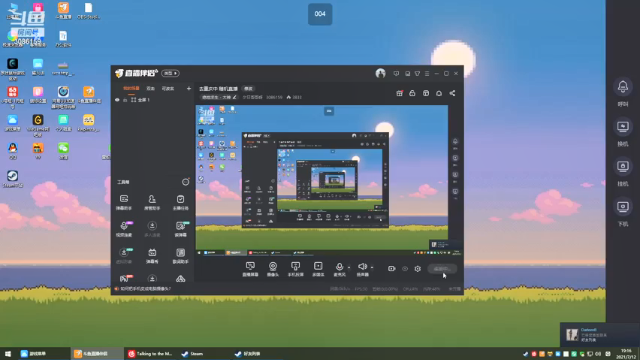Open the phone-as-webcam help link in status bar
640x360 pixels.
point(146,289)
